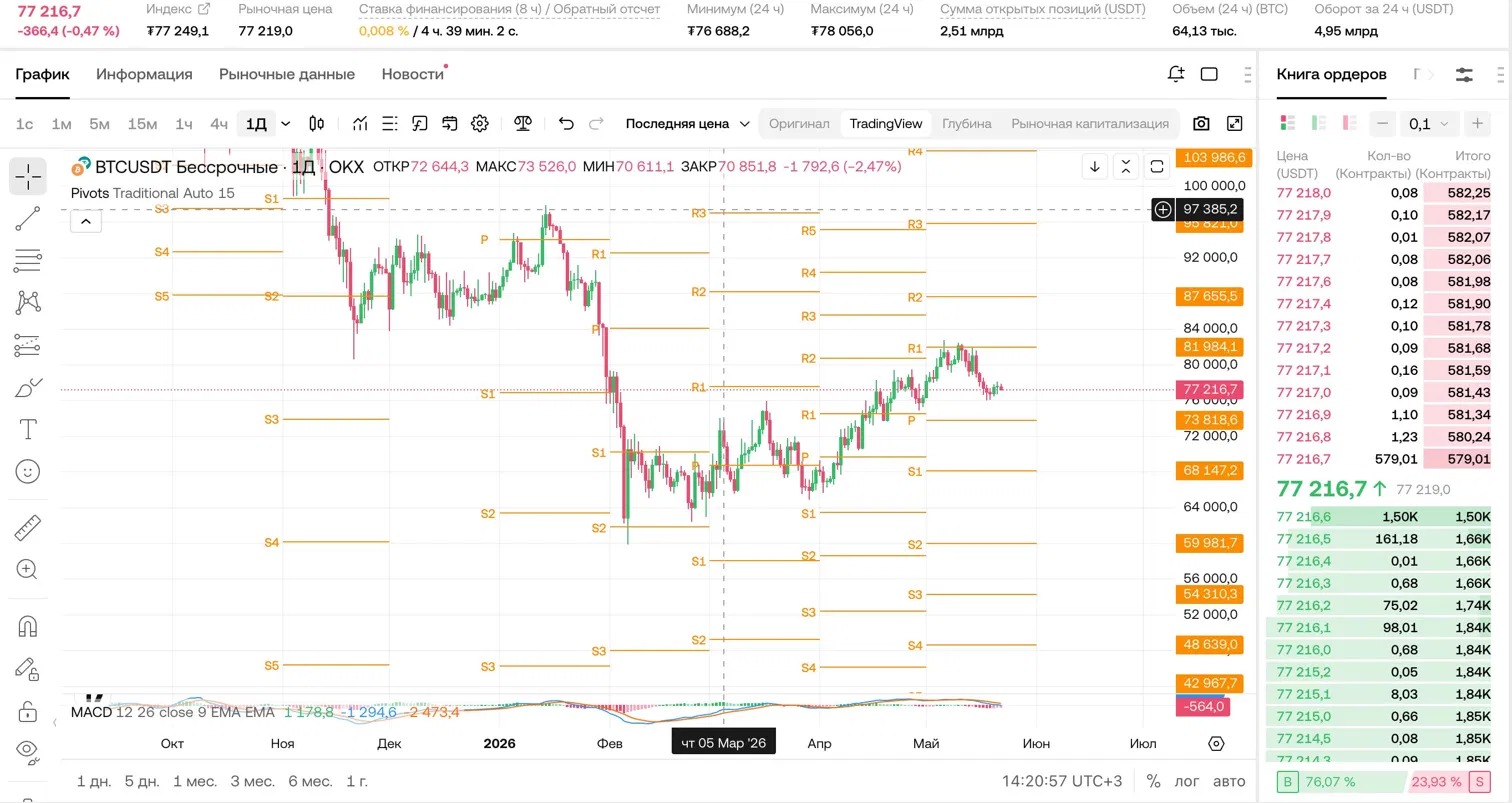Click the compare scales icon
Viewport: 1512px width, 803px height.
(523, 124)
